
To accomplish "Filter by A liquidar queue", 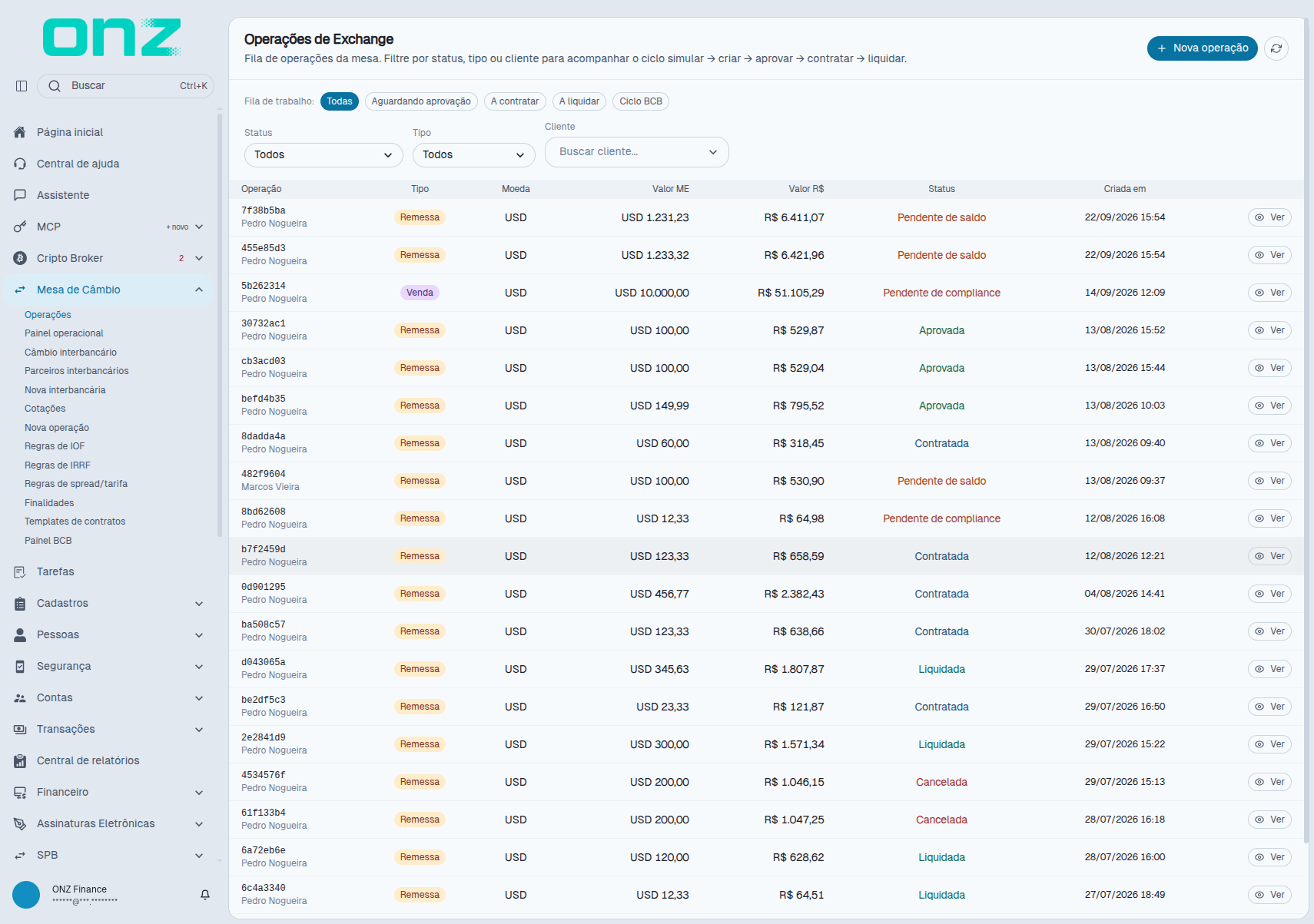I will [x=579, y=101].
